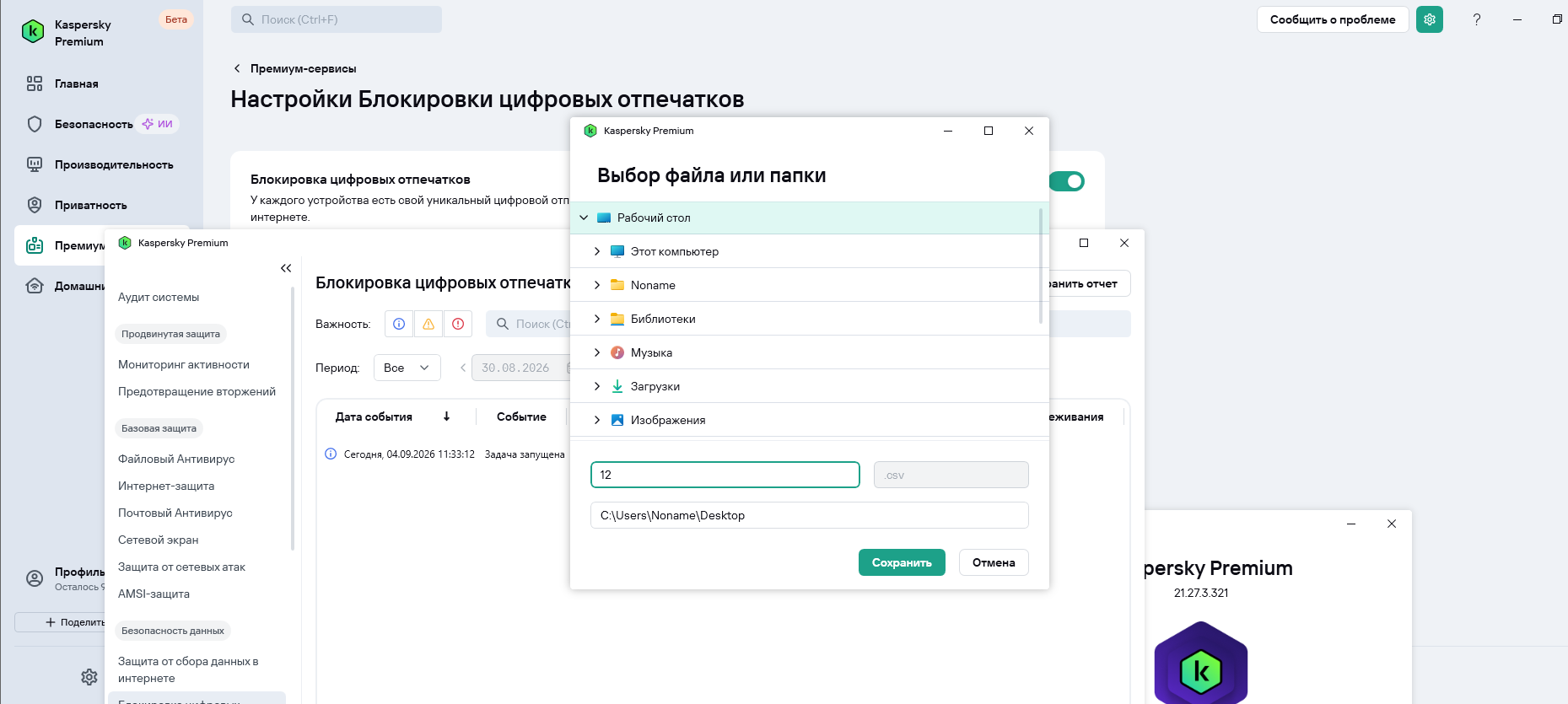Open Аудит системы in the report list

[x=159, y=297]
